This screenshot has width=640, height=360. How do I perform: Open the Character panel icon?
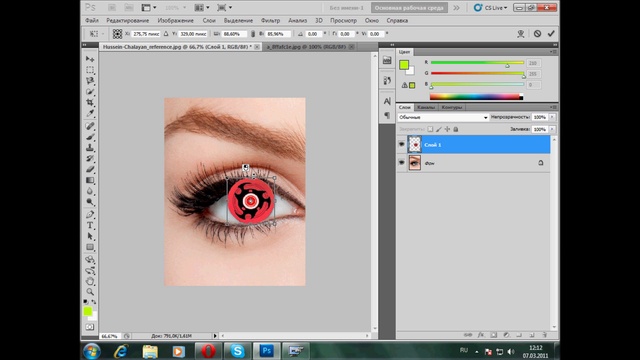click(387, 101)
